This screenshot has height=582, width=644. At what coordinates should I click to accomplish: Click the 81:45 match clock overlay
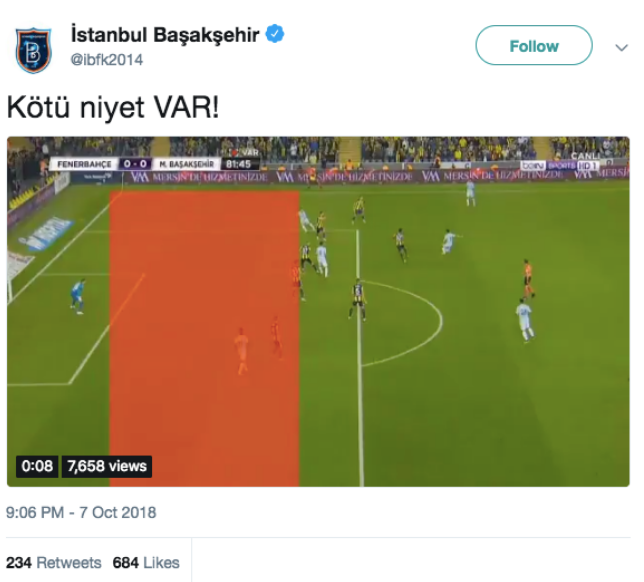point(239,164)
